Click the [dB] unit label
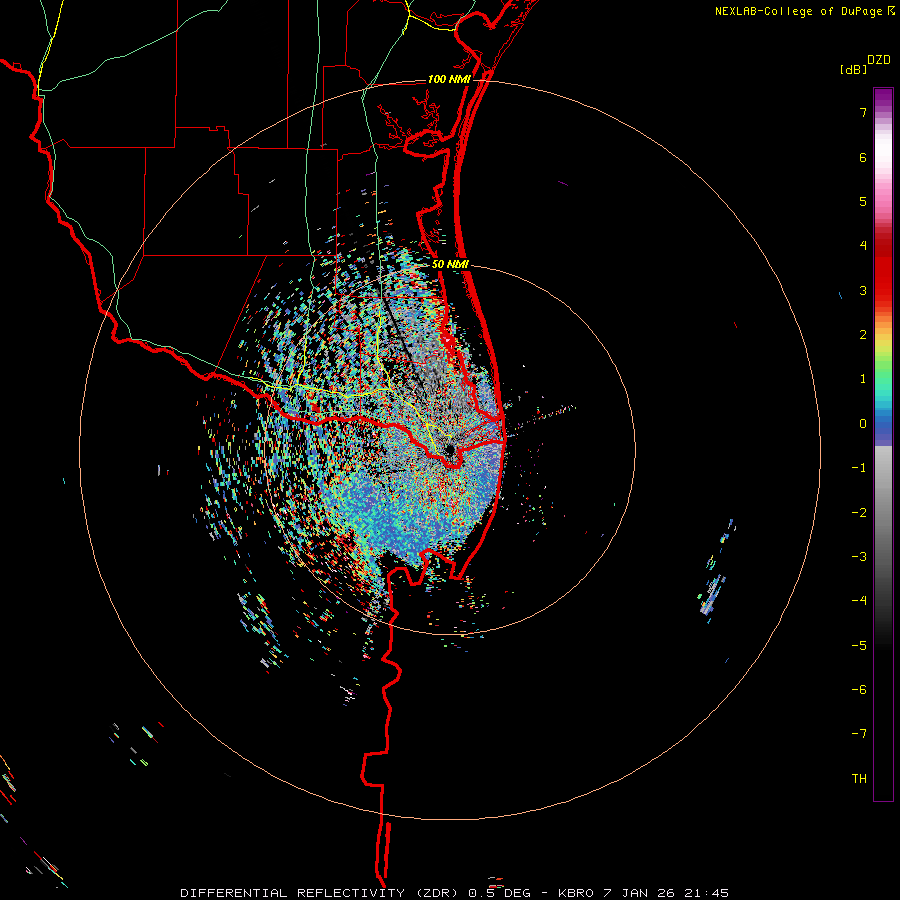 coord(853,70)
